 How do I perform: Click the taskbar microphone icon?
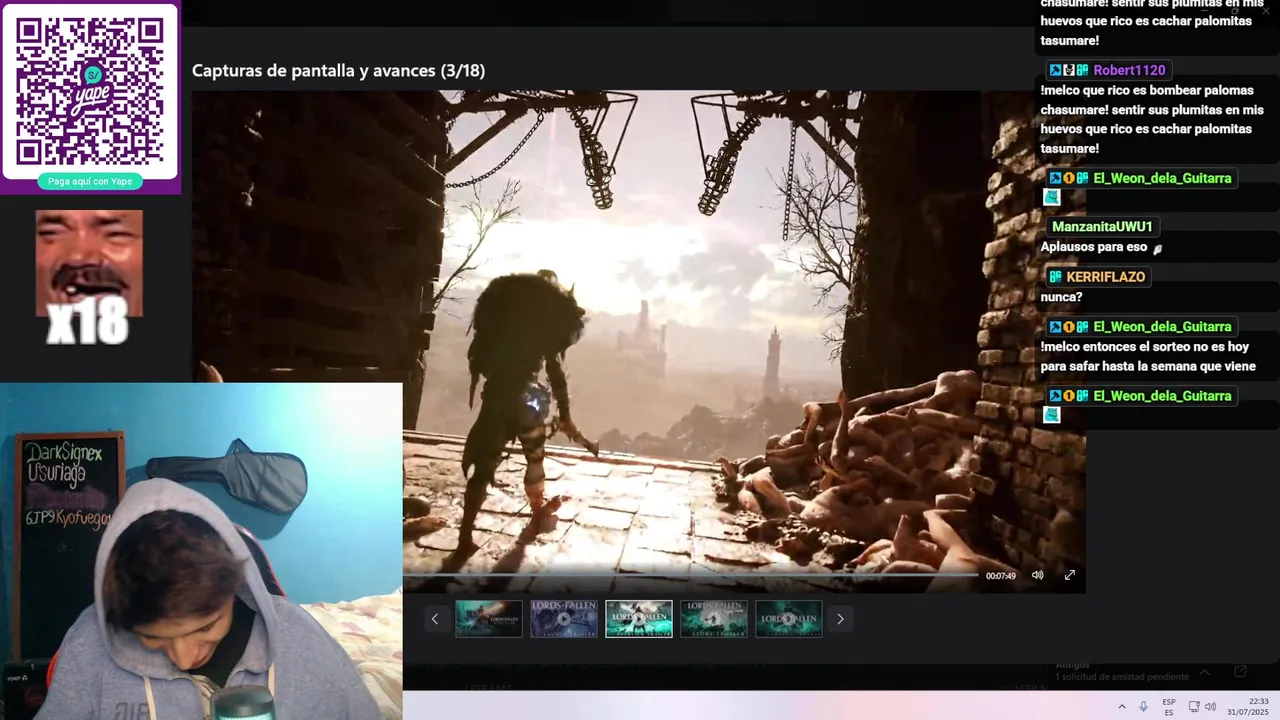pos(1143,706)
